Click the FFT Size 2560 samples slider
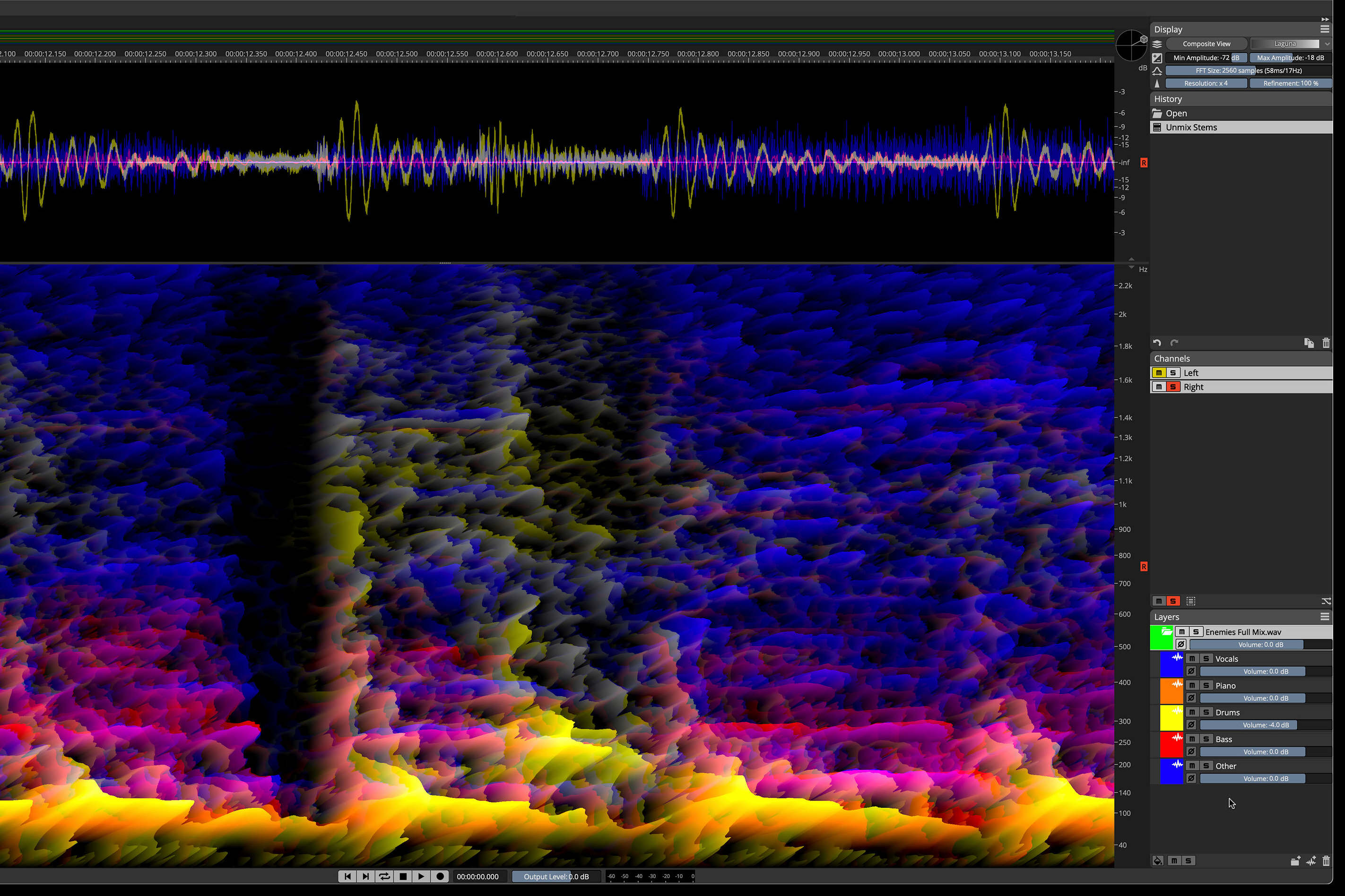 [1249, 71]
